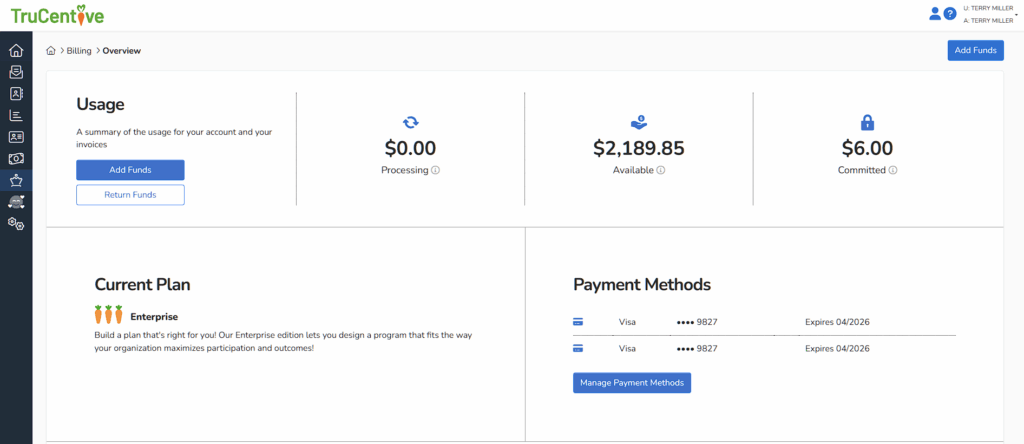This screenshot has width=1024, height=444.
Task: Click the info icon next to Processing
Action: (436, 171)
